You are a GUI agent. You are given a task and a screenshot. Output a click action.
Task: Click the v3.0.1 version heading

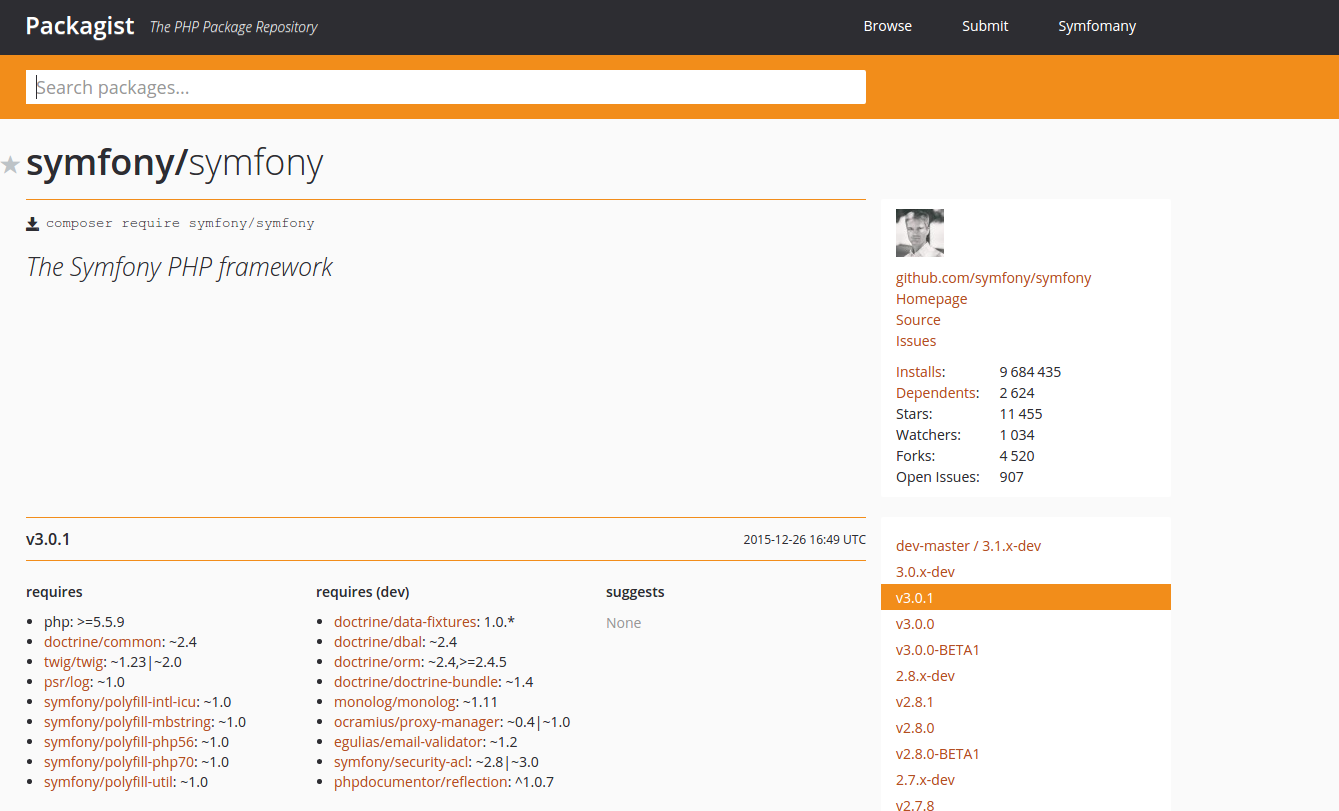click(48, 540)
